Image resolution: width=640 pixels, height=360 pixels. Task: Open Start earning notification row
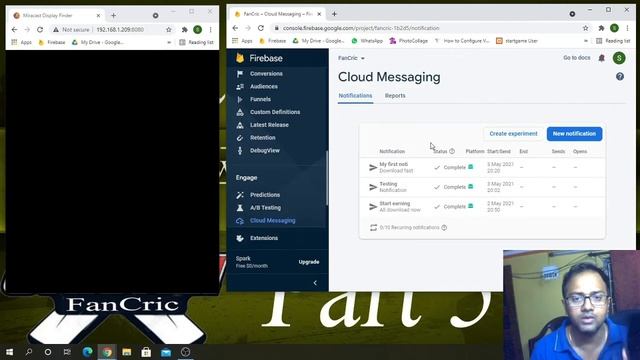pyautogui.click(x=482, y=207)
